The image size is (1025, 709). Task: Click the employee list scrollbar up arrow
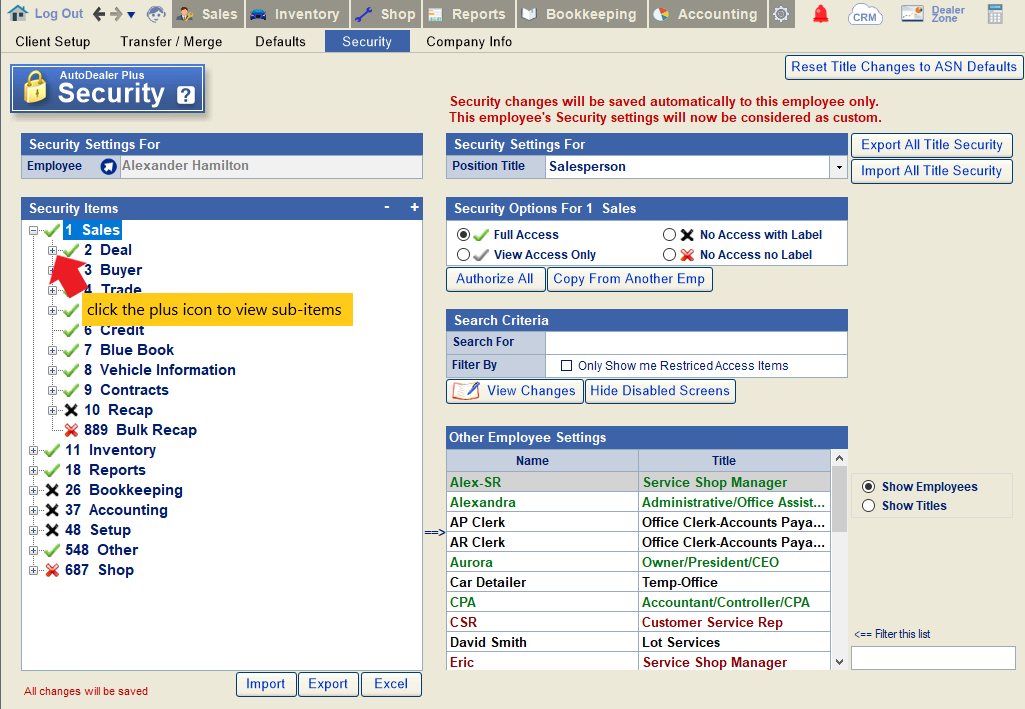839,458
